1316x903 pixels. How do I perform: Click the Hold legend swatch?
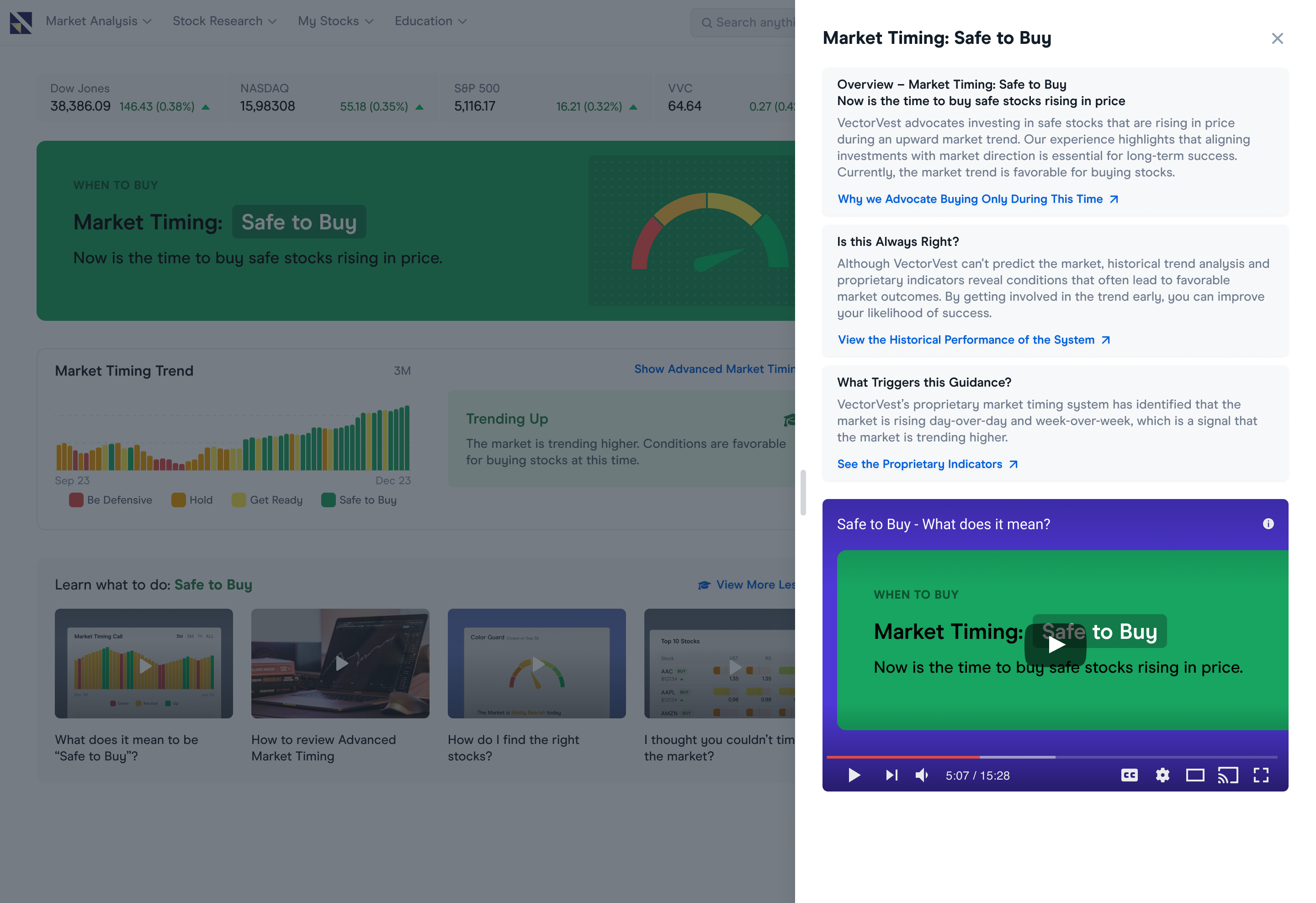(x=178, y=500)
